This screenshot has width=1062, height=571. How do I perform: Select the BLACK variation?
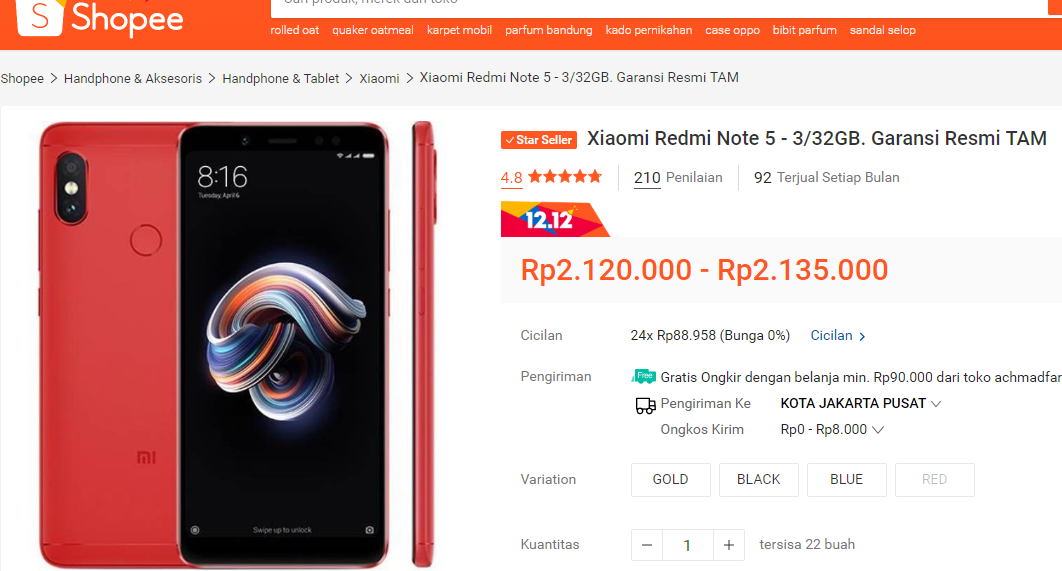[759, 480]
